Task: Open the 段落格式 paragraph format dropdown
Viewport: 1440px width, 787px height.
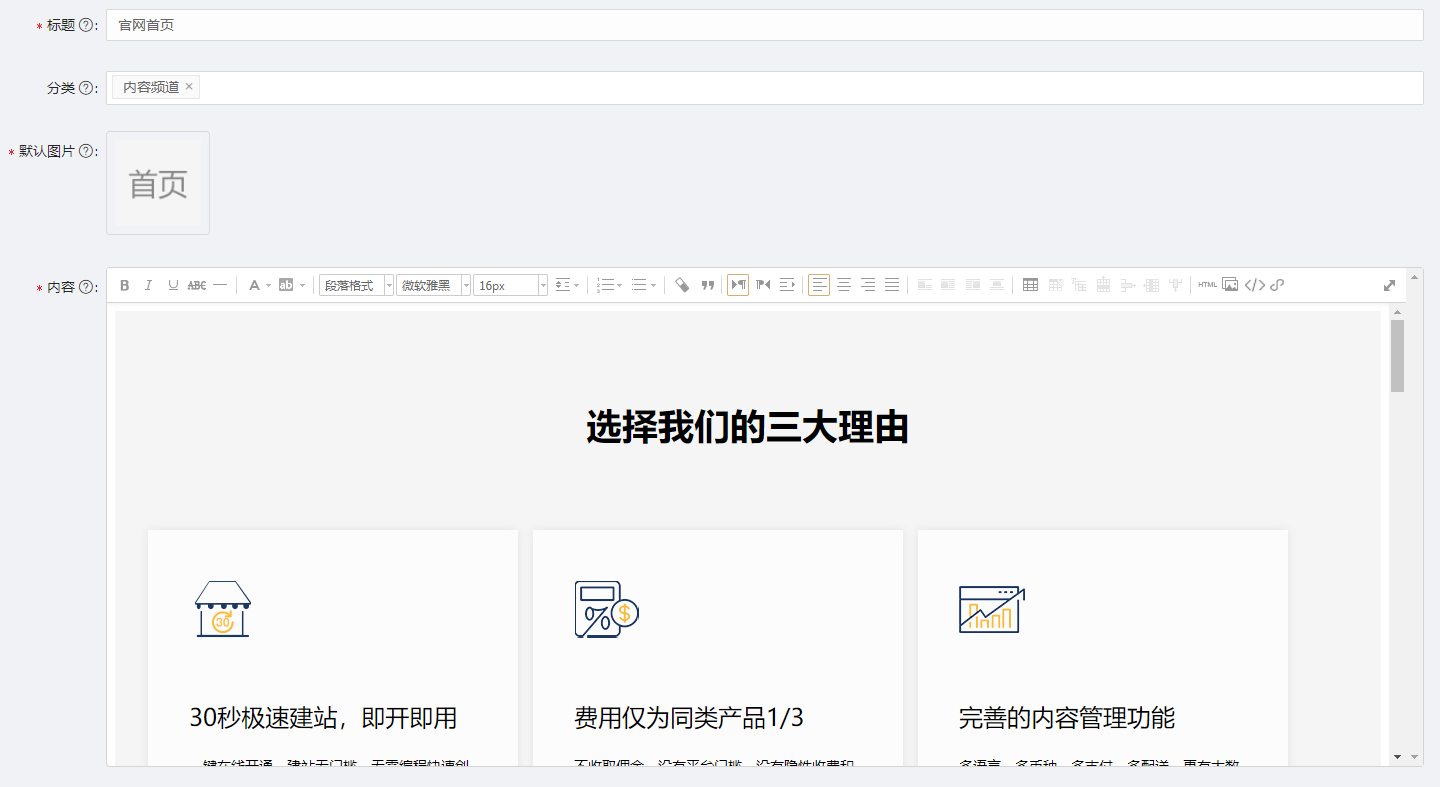Action: point(357,285)
